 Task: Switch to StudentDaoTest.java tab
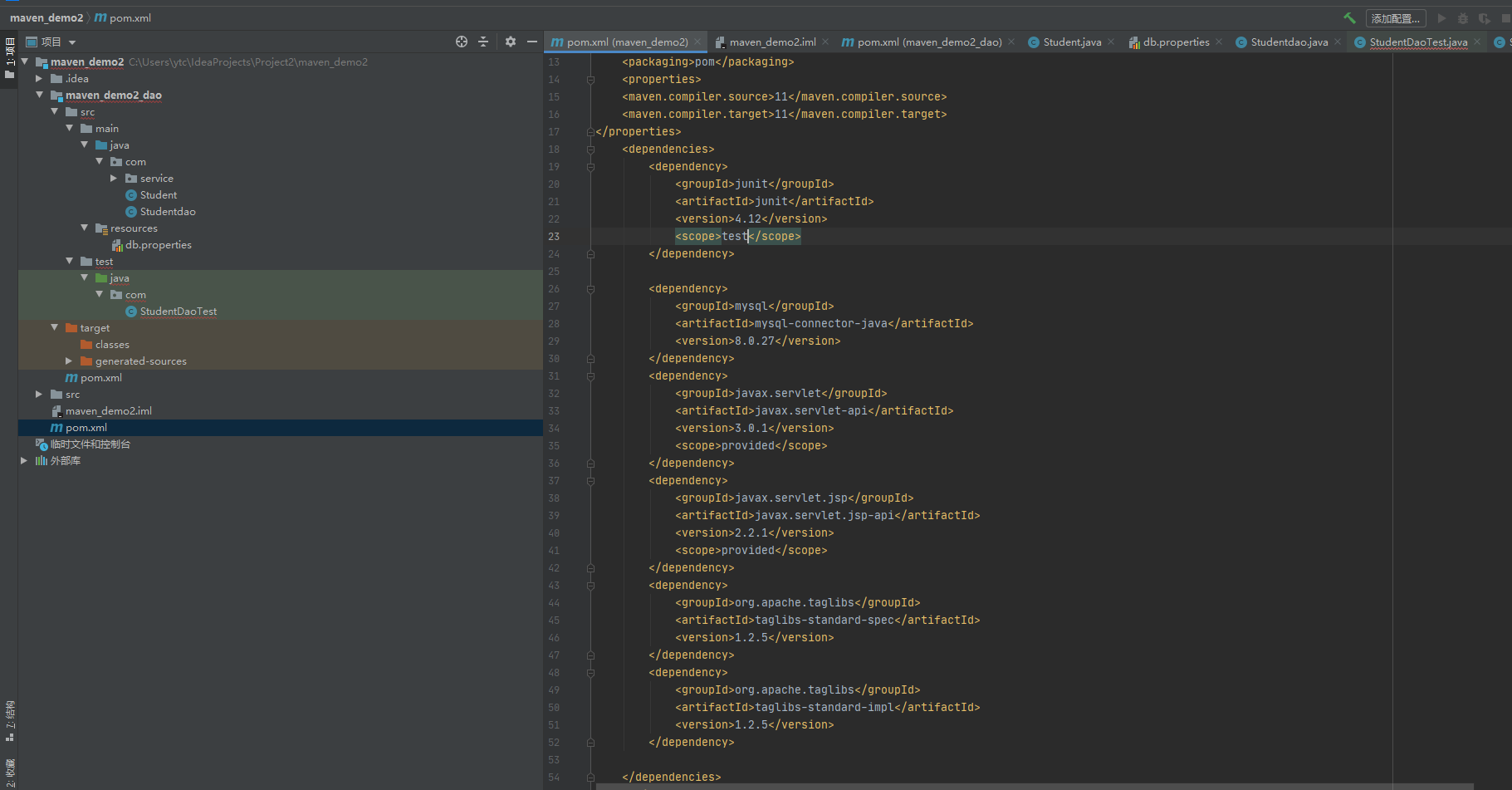click(x=1418, y=42)
